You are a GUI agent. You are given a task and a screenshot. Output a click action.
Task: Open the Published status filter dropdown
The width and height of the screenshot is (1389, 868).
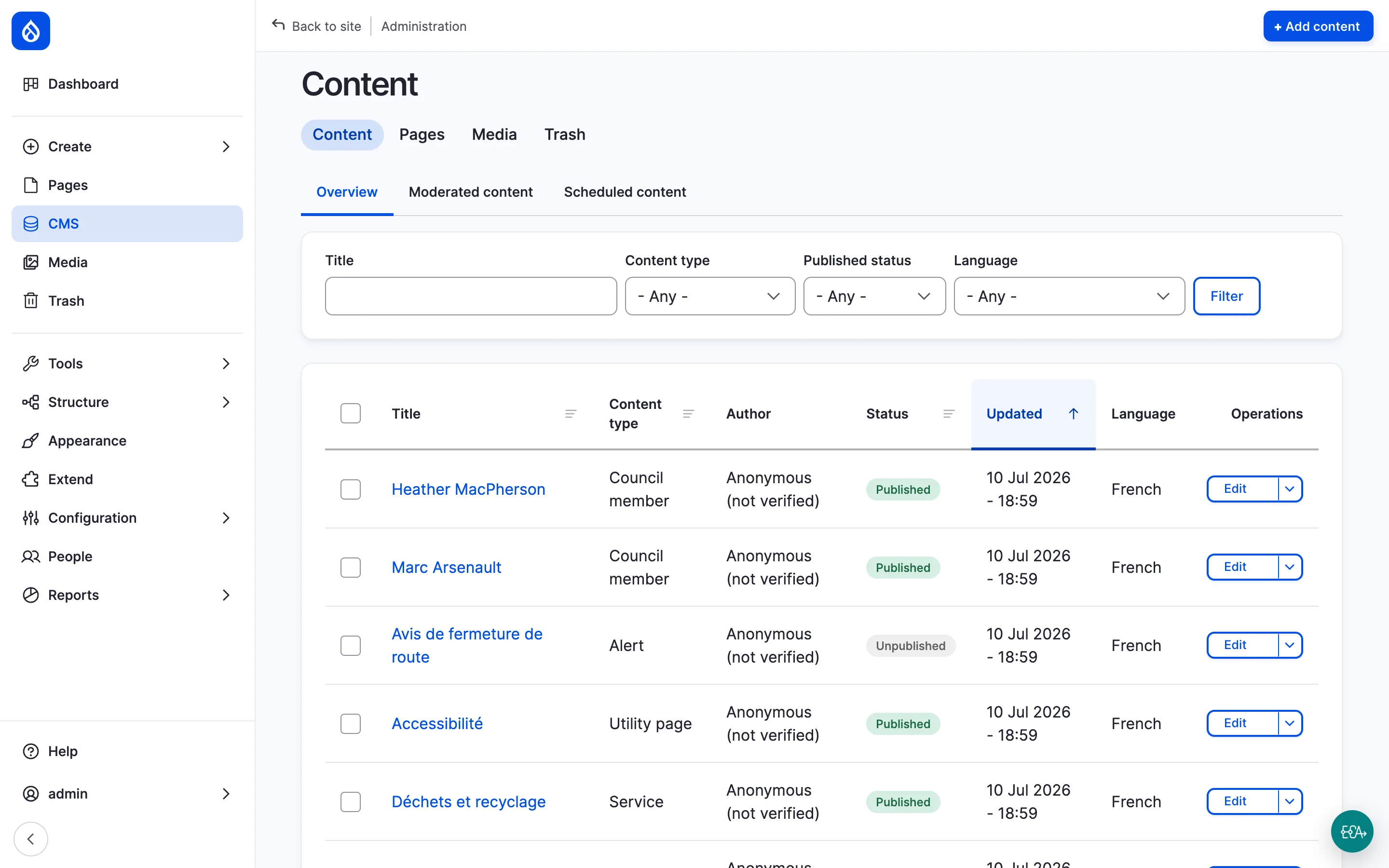[874, 296]
